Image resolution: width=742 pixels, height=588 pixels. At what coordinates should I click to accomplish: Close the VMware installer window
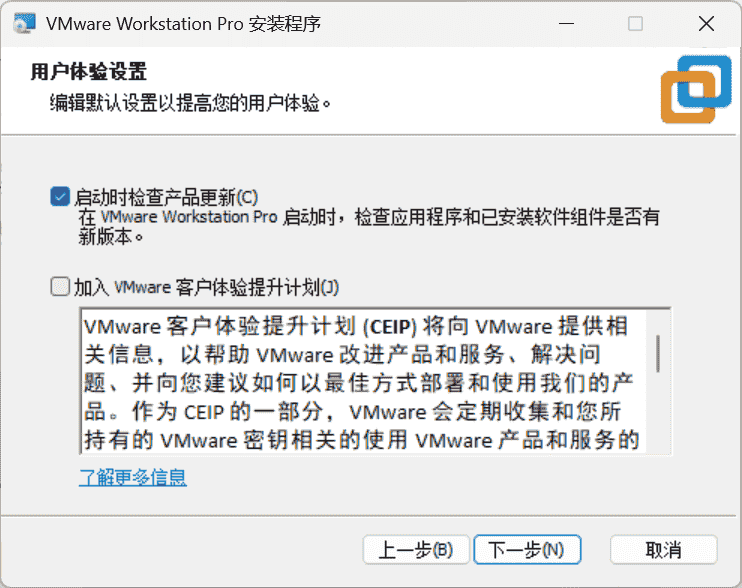pos(706,23)
